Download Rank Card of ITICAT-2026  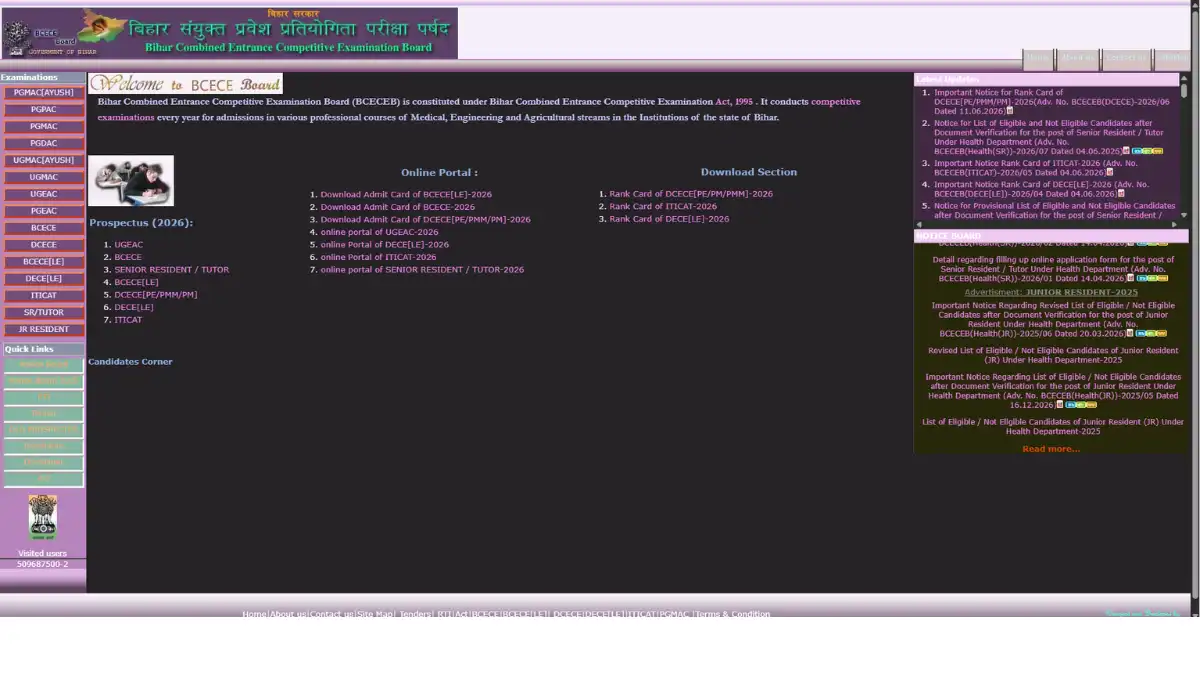pyautogui.click(x=663, y=207)
